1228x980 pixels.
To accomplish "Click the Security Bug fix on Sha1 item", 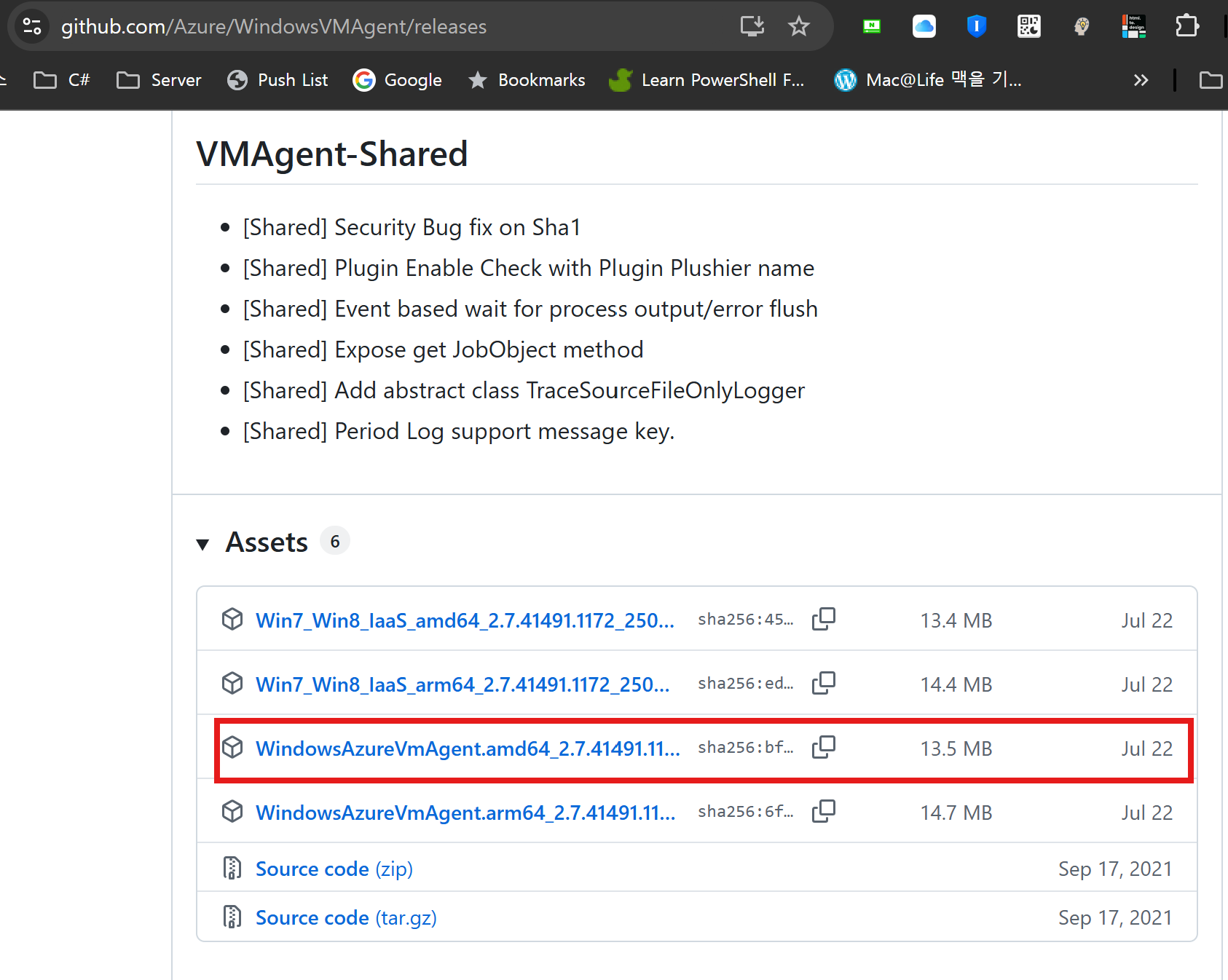I will click(x=412, y=227).
